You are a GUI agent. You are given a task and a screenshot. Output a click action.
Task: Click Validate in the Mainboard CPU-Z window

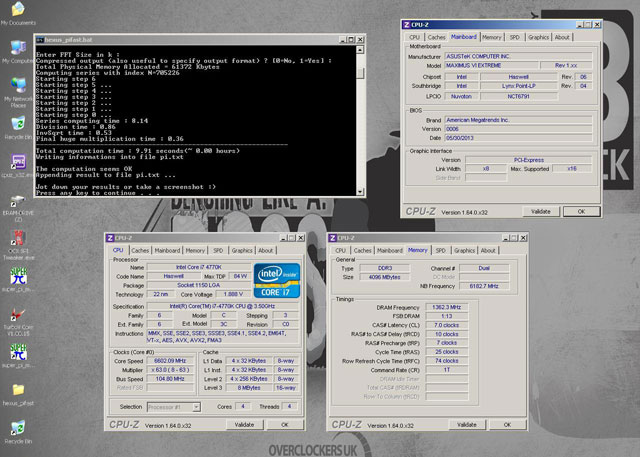pos(539,212)
